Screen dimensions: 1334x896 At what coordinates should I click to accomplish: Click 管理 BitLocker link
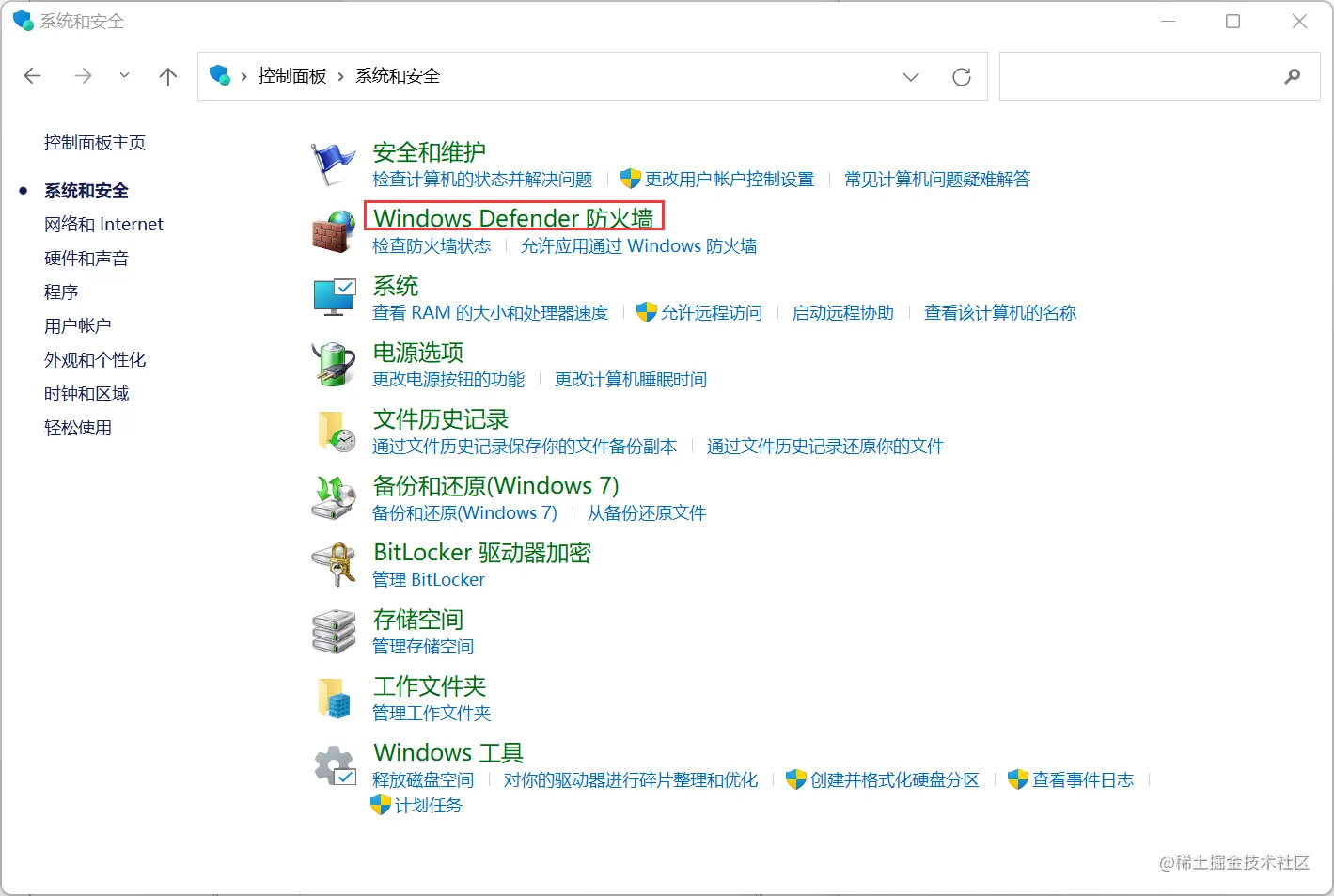(x=429, y=580)
